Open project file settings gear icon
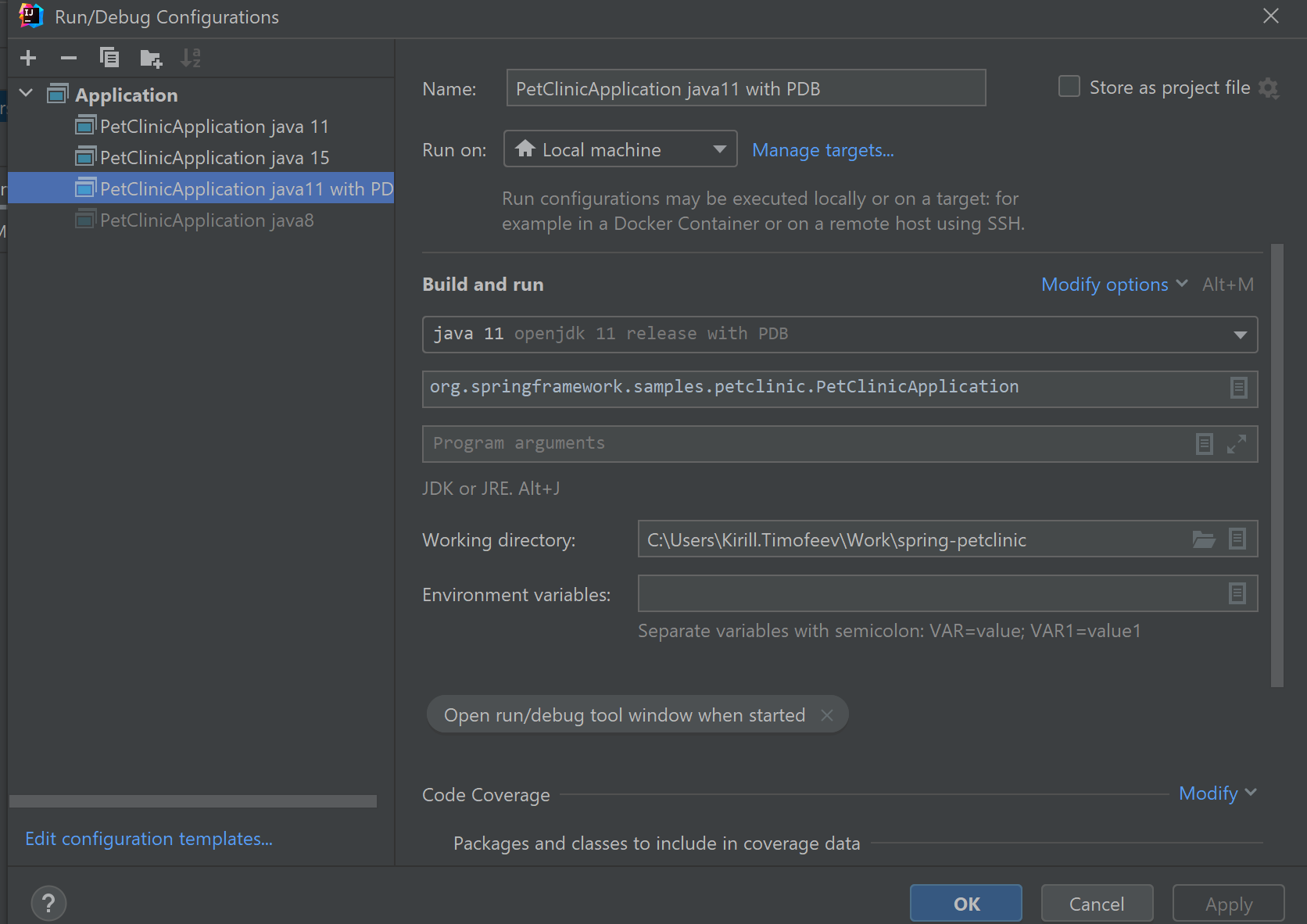Screen dimensions: 1307x924 (1269, 88)
